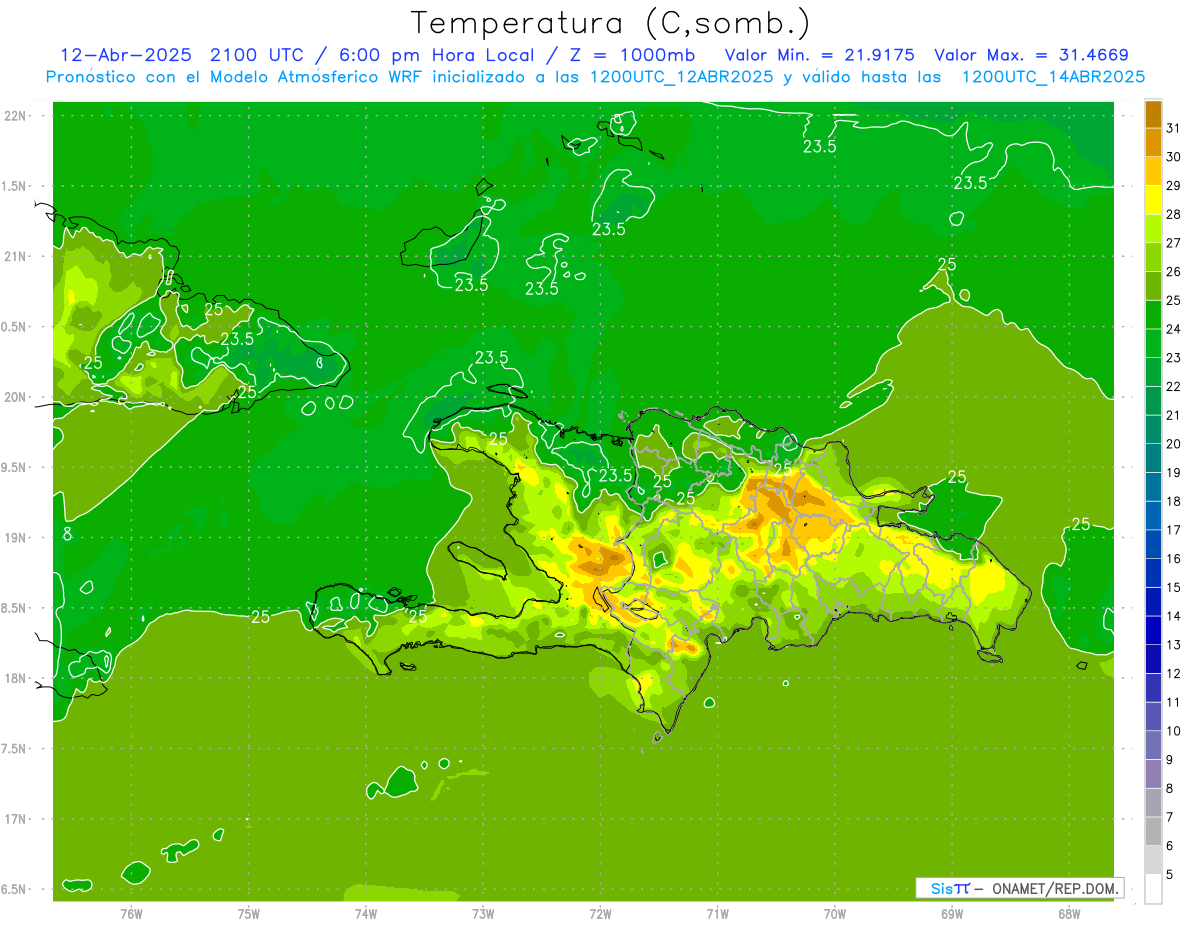Screen dimensions: 1200x927
Task: Click the 70W longitude axis label
Action: [x=835, y=914]
